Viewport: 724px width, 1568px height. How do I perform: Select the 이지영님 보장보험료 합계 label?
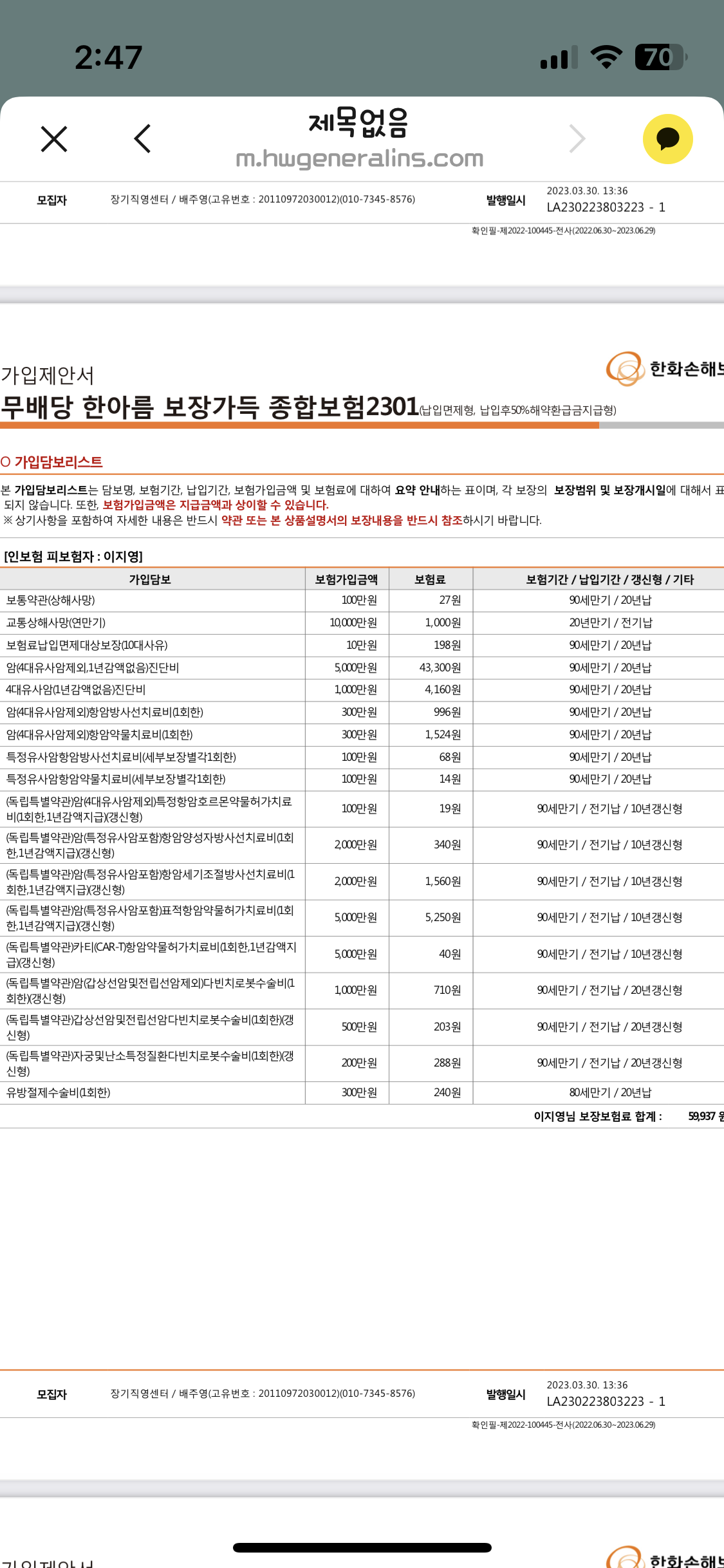click(x=598, y=1117)
